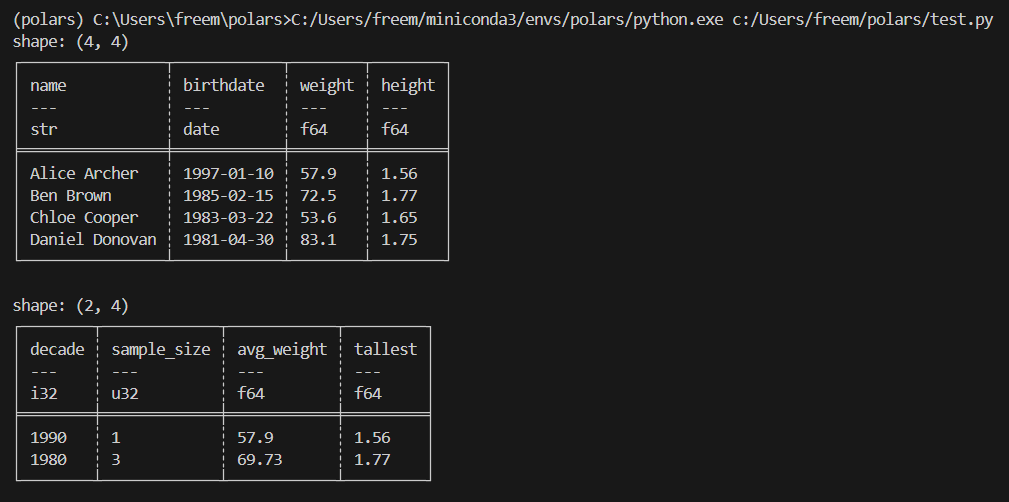Click the height column header text

coord(408,86)
